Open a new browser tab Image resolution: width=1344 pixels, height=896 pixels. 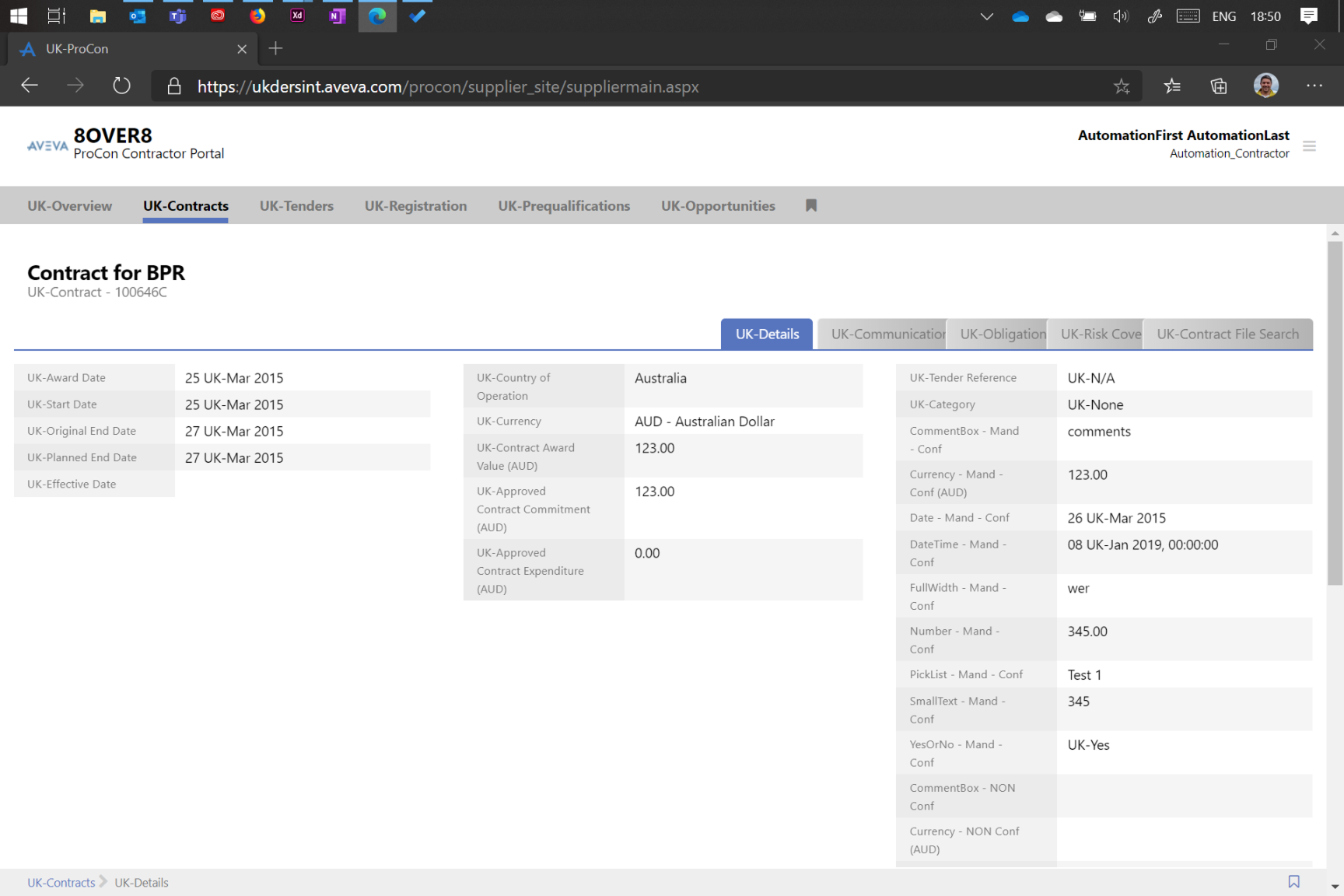click(275, 49)
